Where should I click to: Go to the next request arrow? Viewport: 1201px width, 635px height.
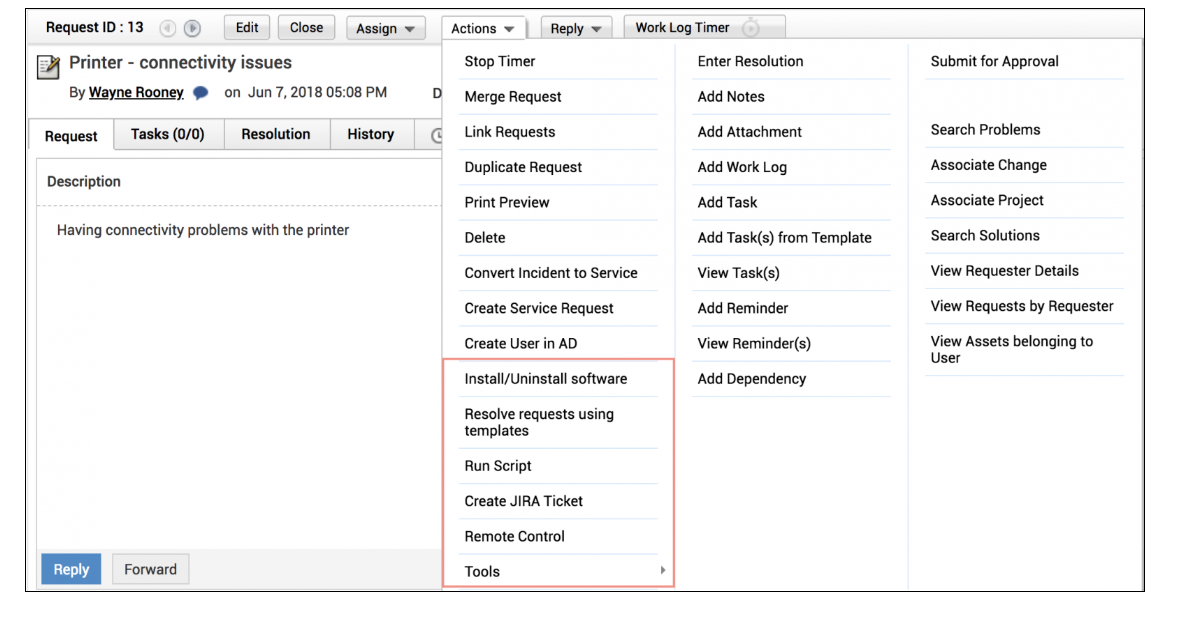click(192, 29)
